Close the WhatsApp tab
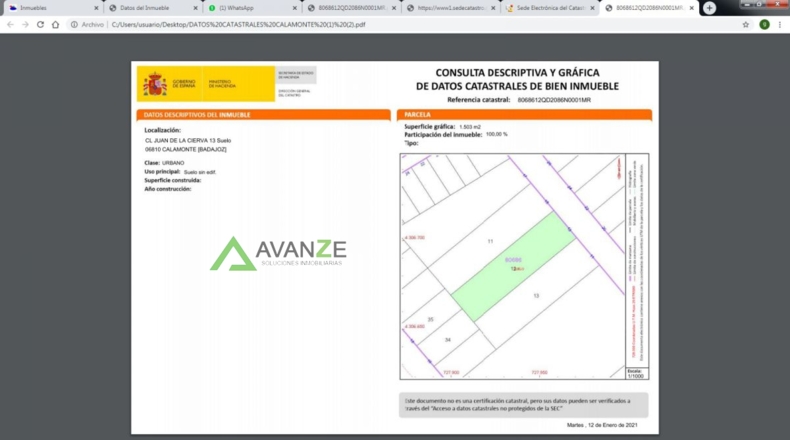 [x=295, y=8]
